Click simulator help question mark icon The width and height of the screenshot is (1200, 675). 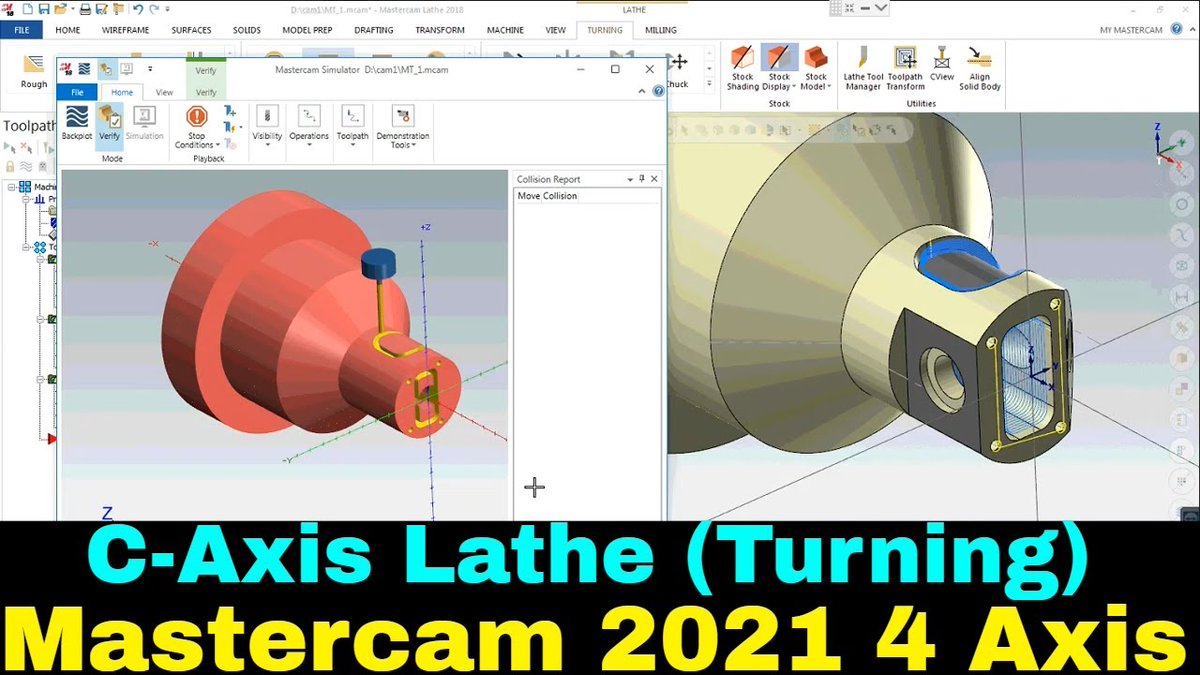[x=658, y=91]
